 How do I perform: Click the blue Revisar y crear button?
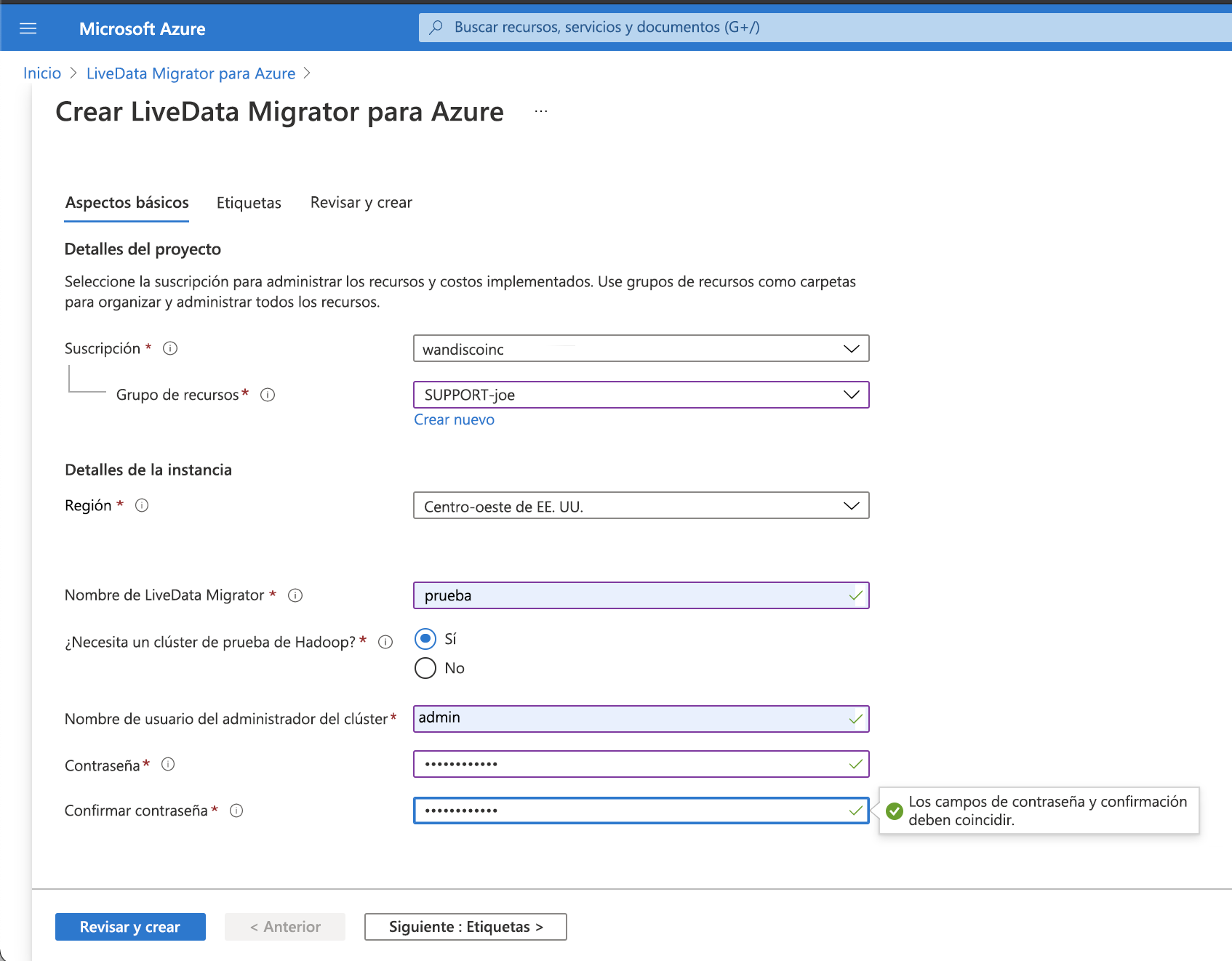130,927
